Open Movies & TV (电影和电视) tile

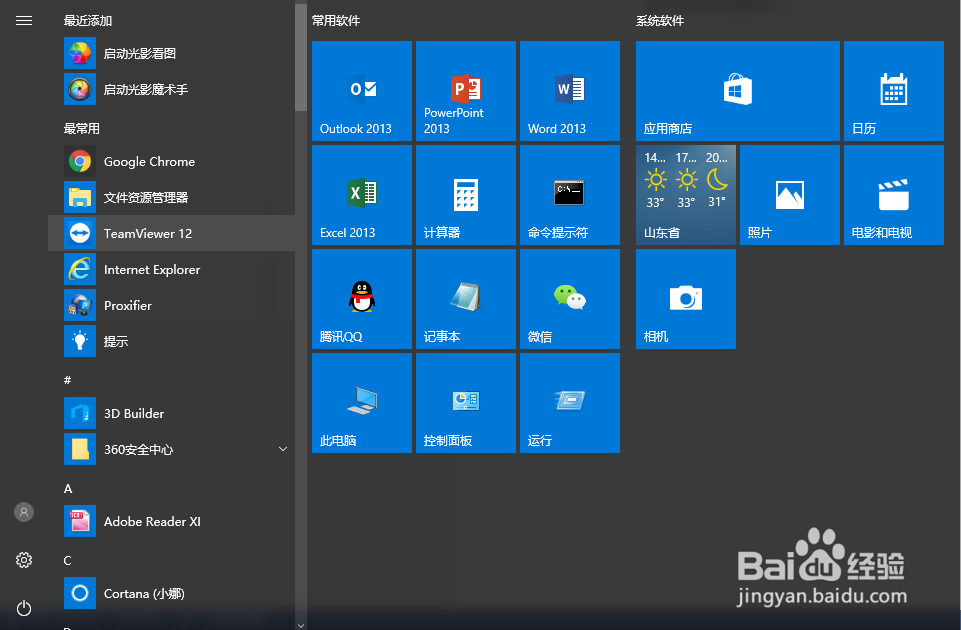[893, 195]
